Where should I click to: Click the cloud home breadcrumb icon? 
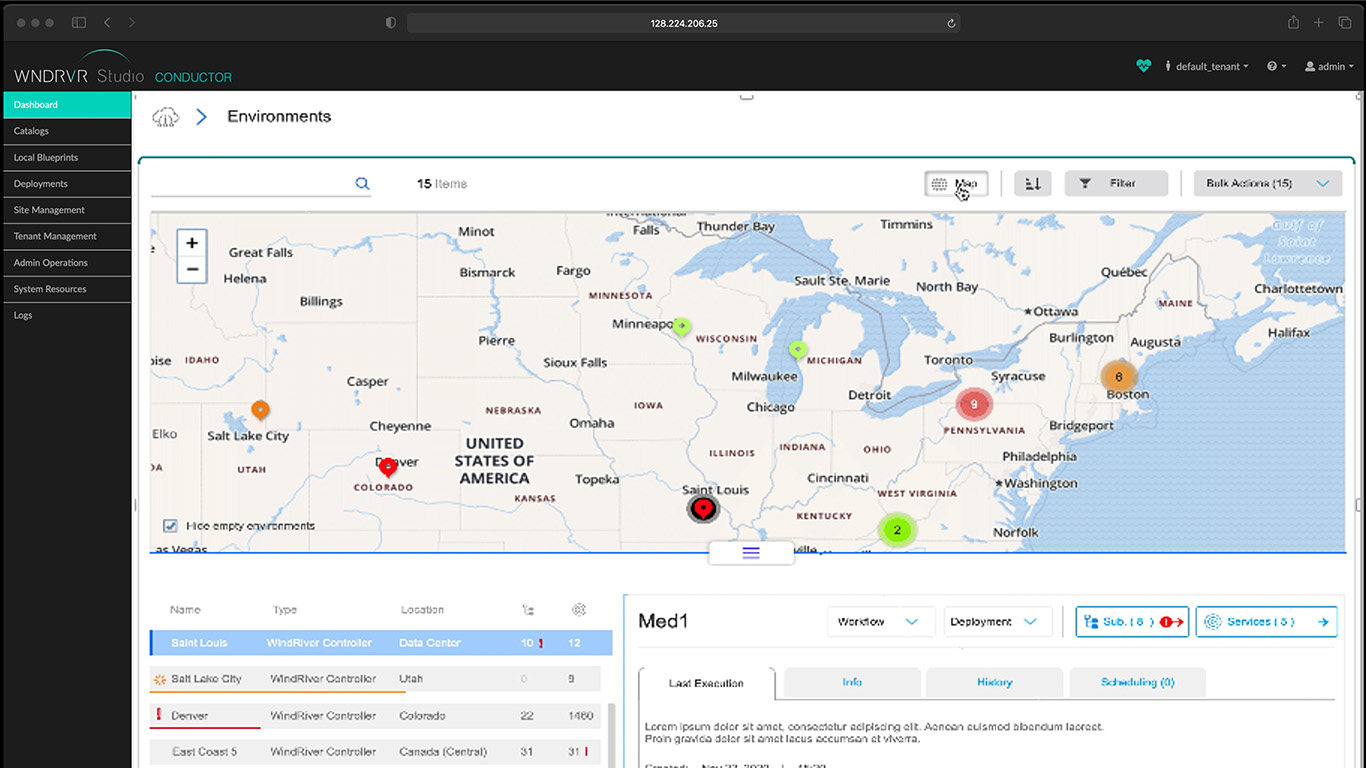166,117
